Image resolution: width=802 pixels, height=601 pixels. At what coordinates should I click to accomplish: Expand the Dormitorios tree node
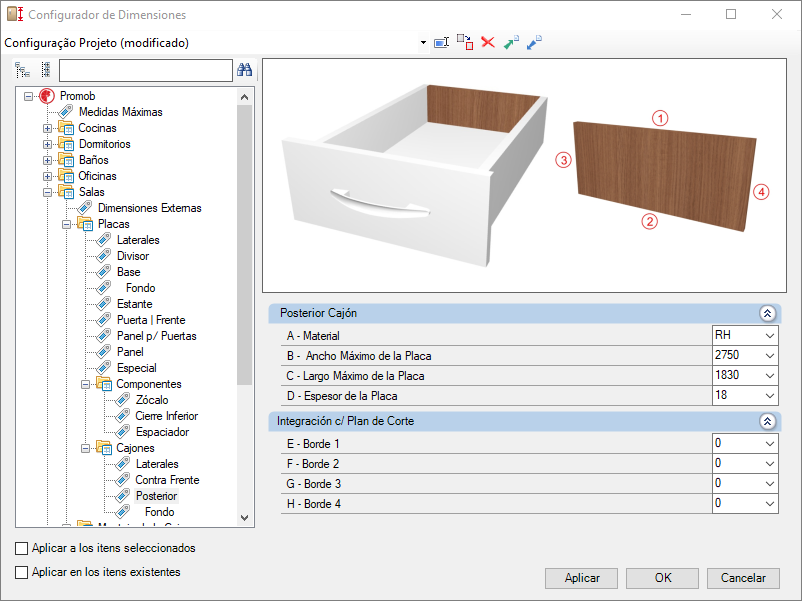(48, 144)
